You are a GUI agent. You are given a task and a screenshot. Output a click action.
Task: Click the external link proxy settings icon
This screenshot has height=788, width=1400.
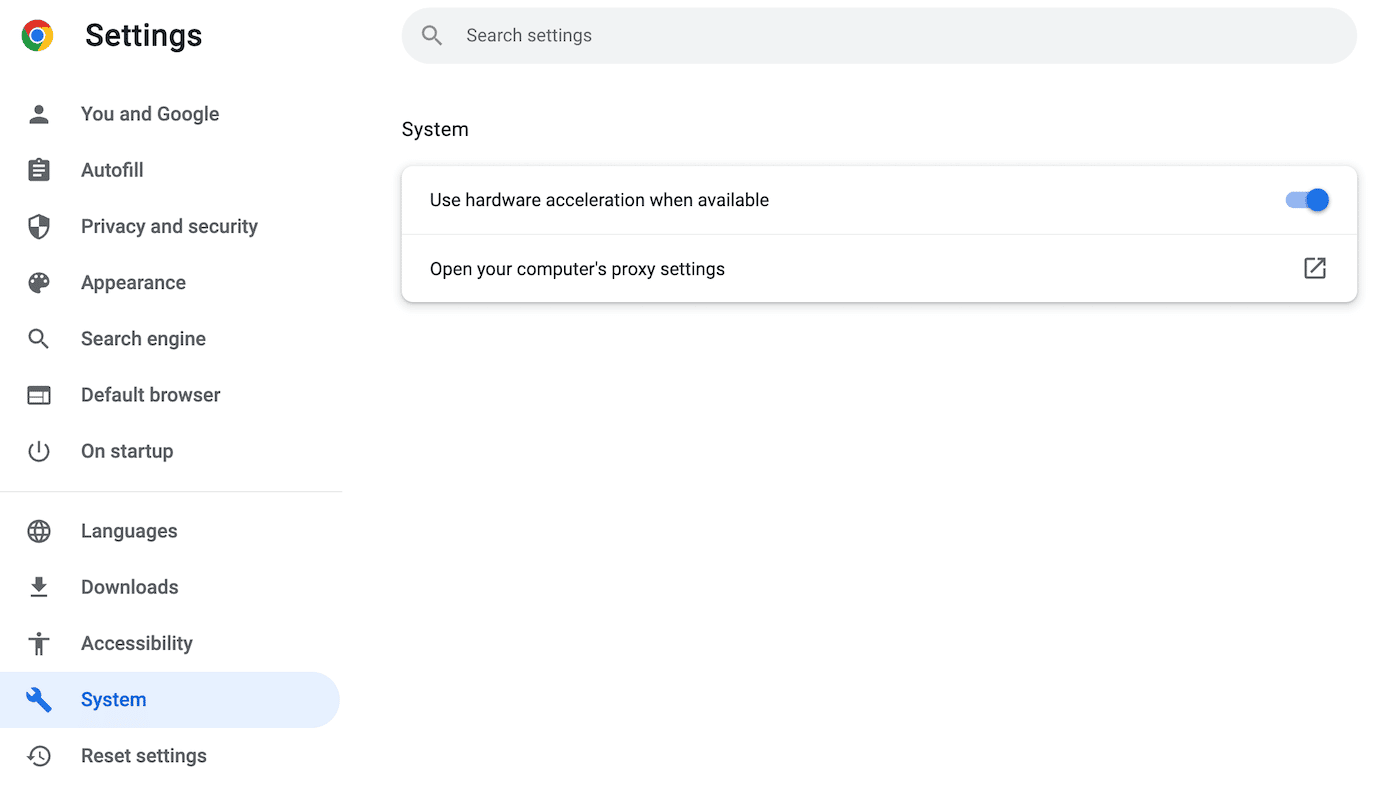tap(1315, 268)
